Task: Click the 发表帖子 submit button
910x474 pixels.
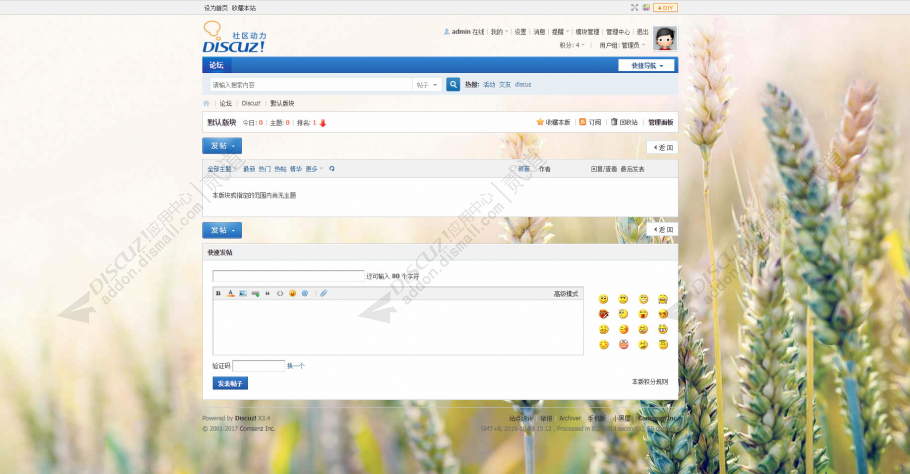Action: point(230,383)
